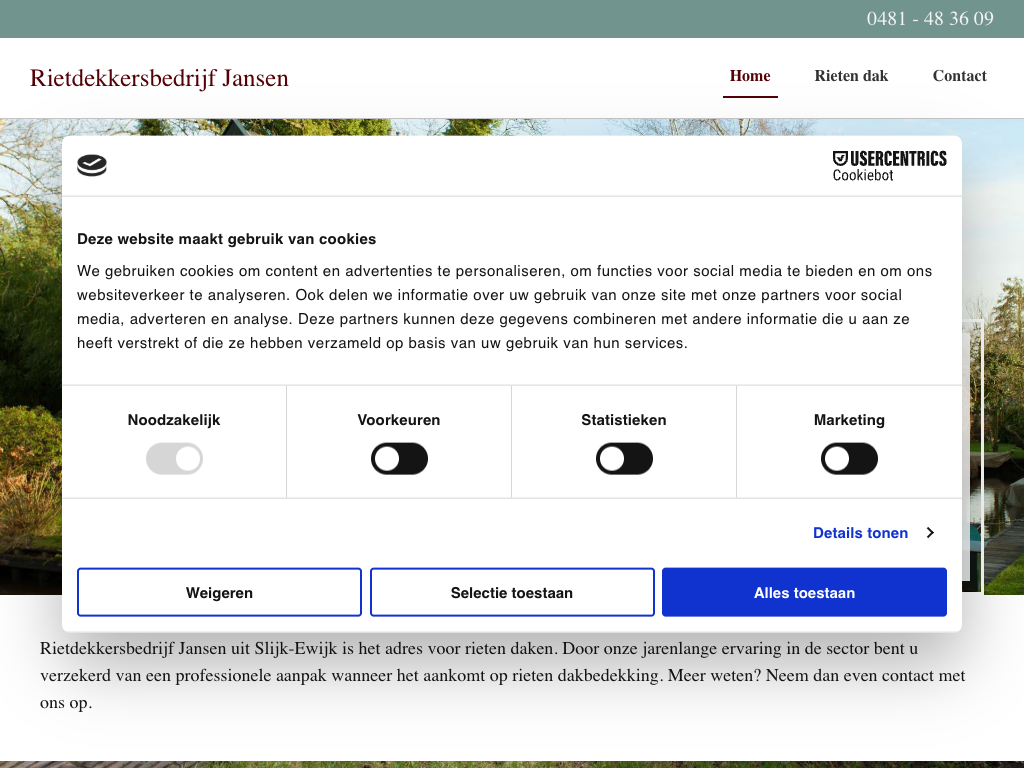Click the phone number 0481 - 48 36 09
Viewport: 1024px width, 768px height.
pyautogui.click(x=930, y=19)
